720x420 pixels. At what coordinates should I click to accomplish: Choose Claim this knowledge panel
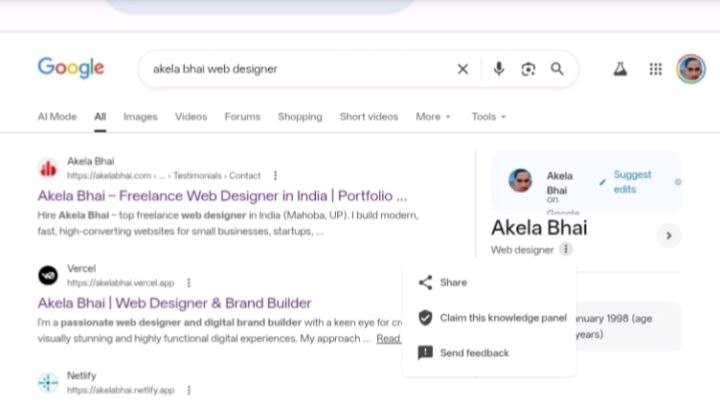pos(489,318)
